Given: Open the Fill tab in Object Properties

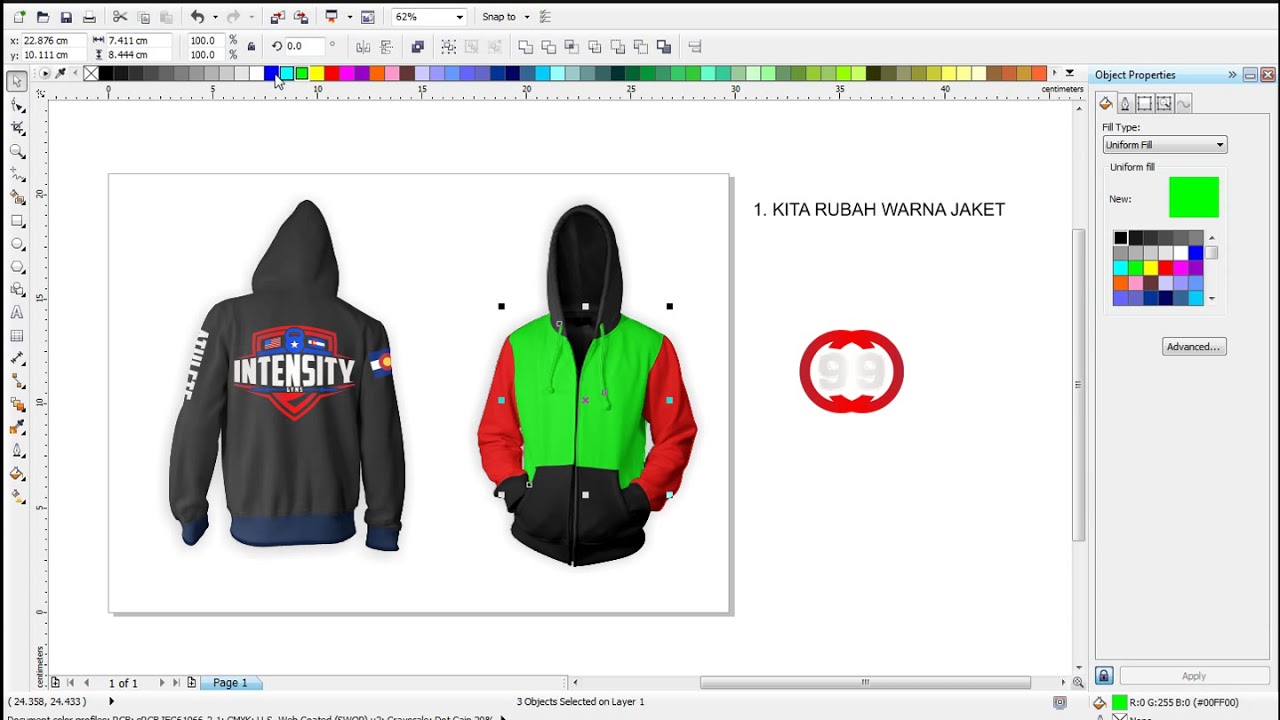Looking at the screenshot, I should tap(1106, 104).
